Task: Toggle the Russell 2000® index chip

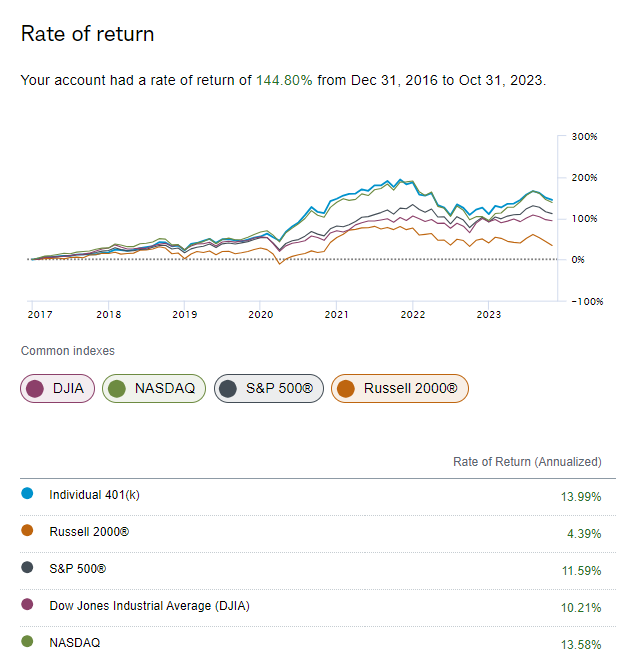Action: pos(400,389)
